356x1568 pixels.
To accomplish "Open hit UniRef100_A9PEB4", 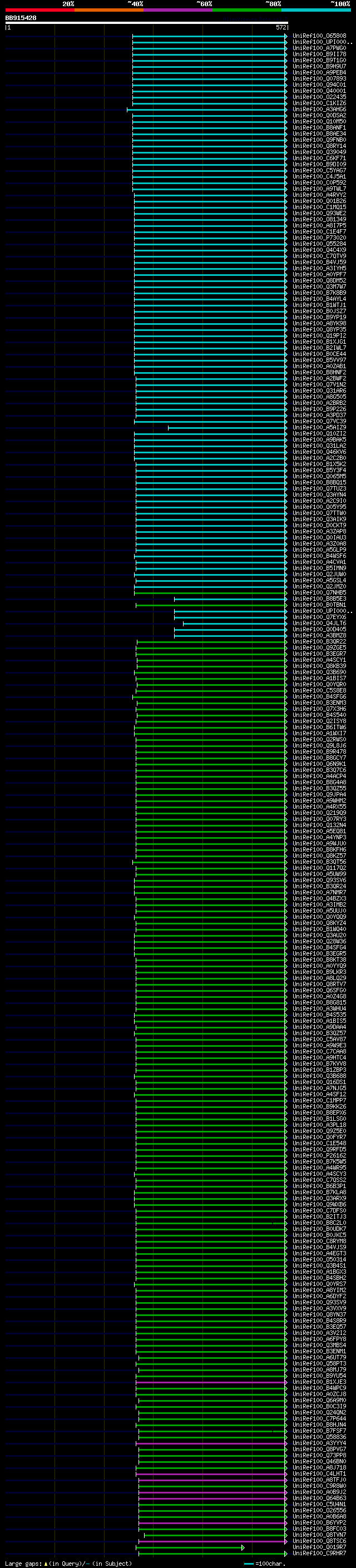I will click(x=319, y=72).
